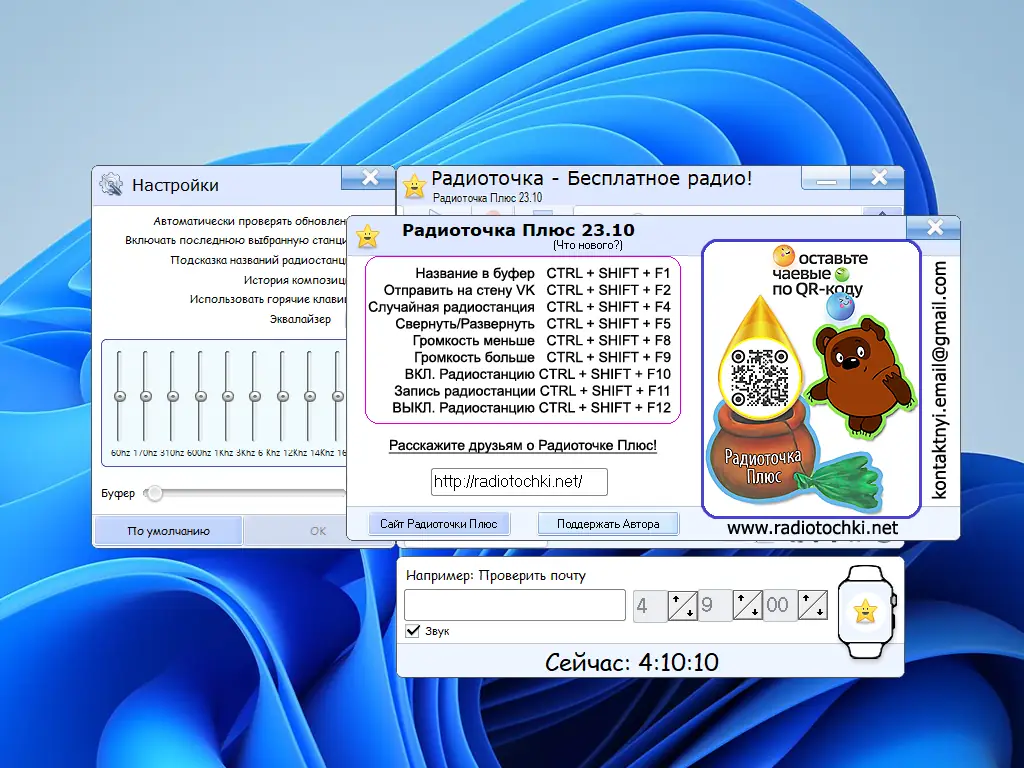The height and width of the screenshot is (768, 1024).
Task: Toggle the Звук checkbox
Action: tap(413, 631)
